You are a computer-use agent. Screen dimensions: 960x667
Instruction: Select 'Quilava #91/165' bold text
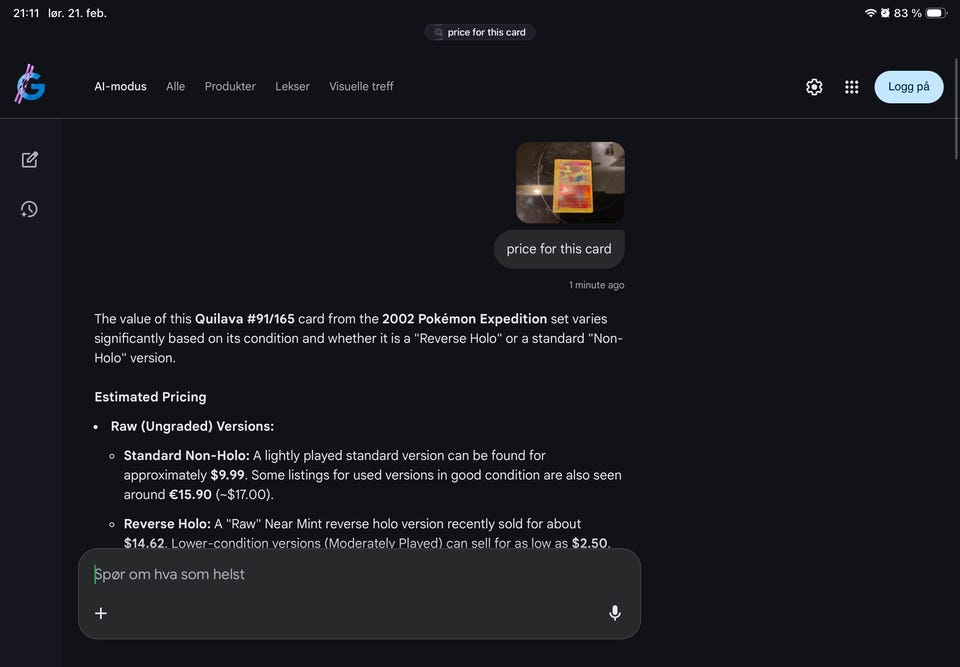pos(245,318)
